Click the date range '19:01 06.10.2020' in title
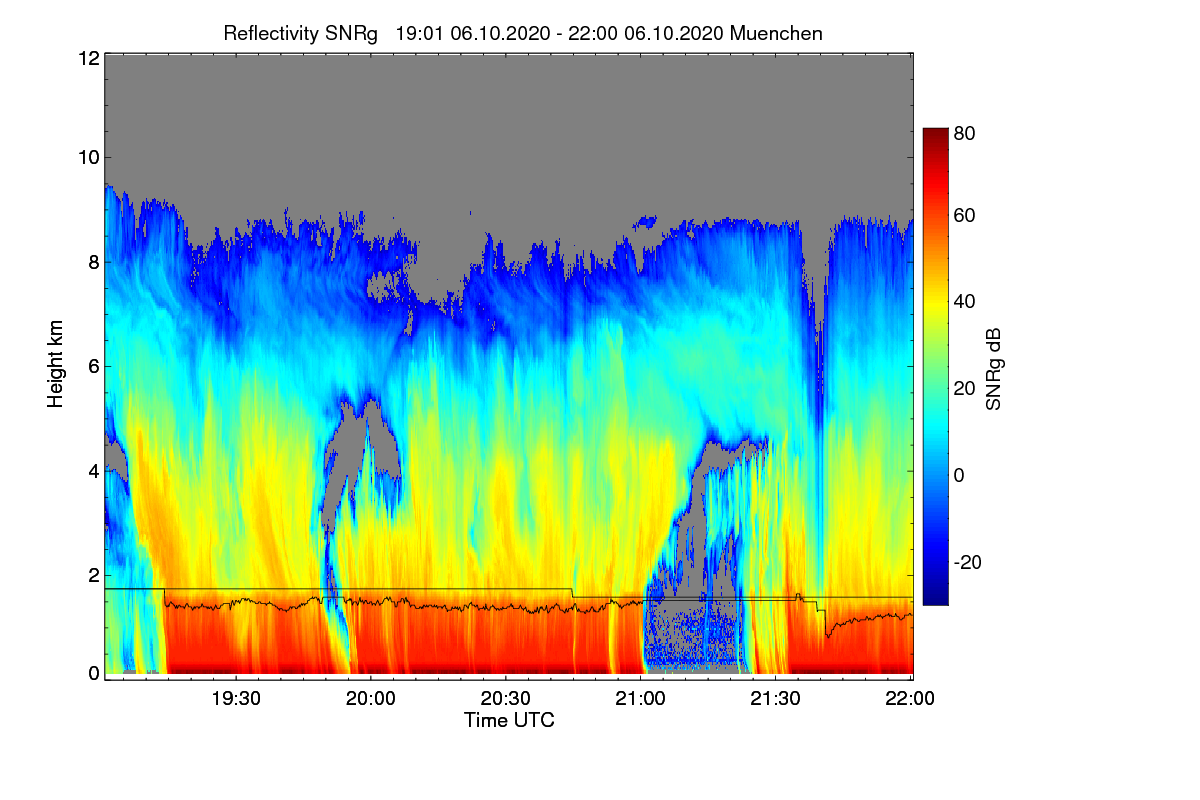The image size is (1200, 800). click(471, 33)
